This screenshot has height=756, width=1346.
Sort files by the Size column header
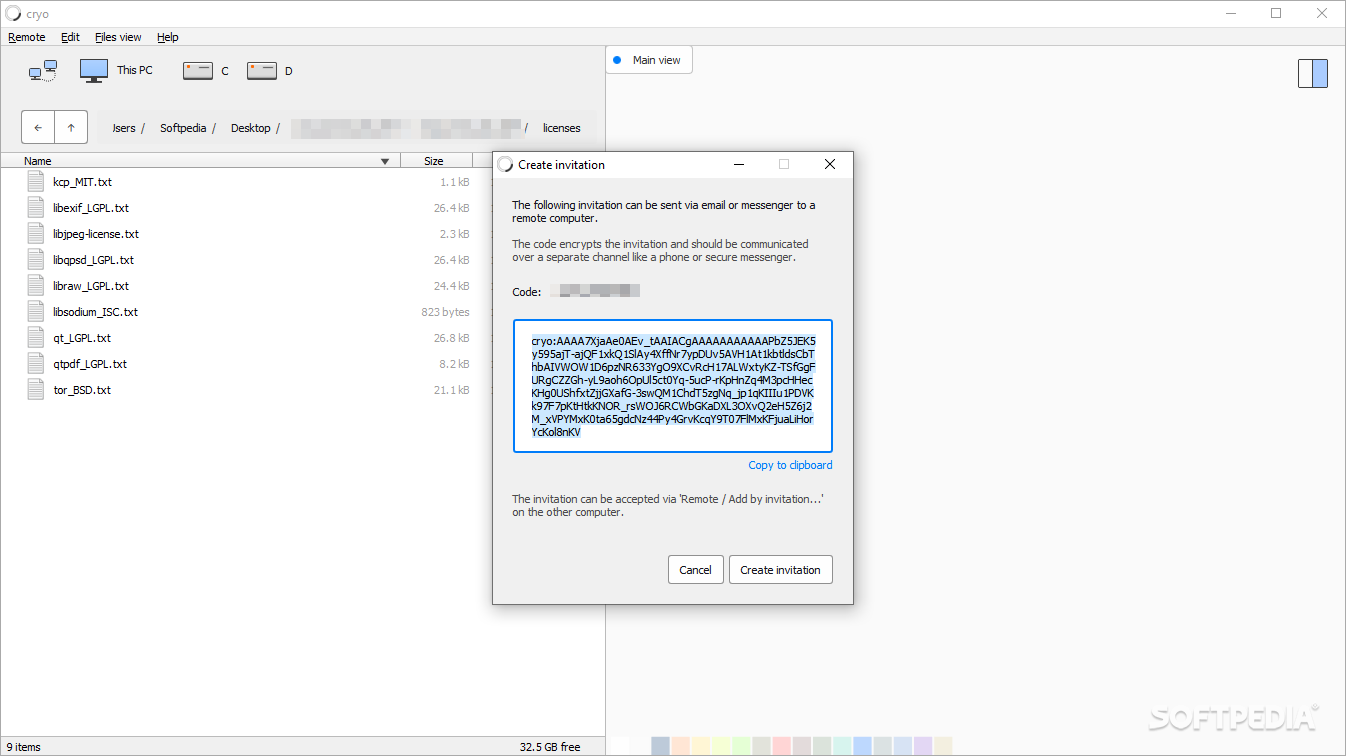(x=434, y=161)
